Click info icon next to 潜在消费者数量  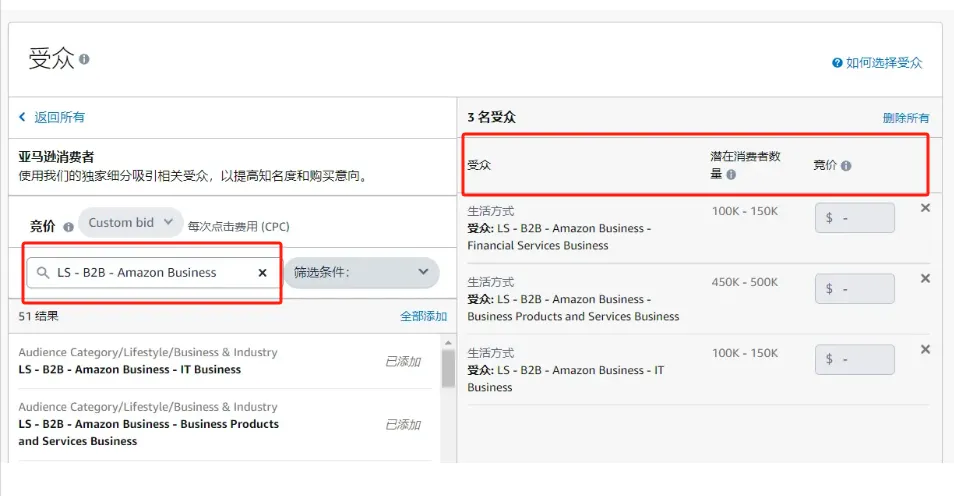(x=731, y=175)
